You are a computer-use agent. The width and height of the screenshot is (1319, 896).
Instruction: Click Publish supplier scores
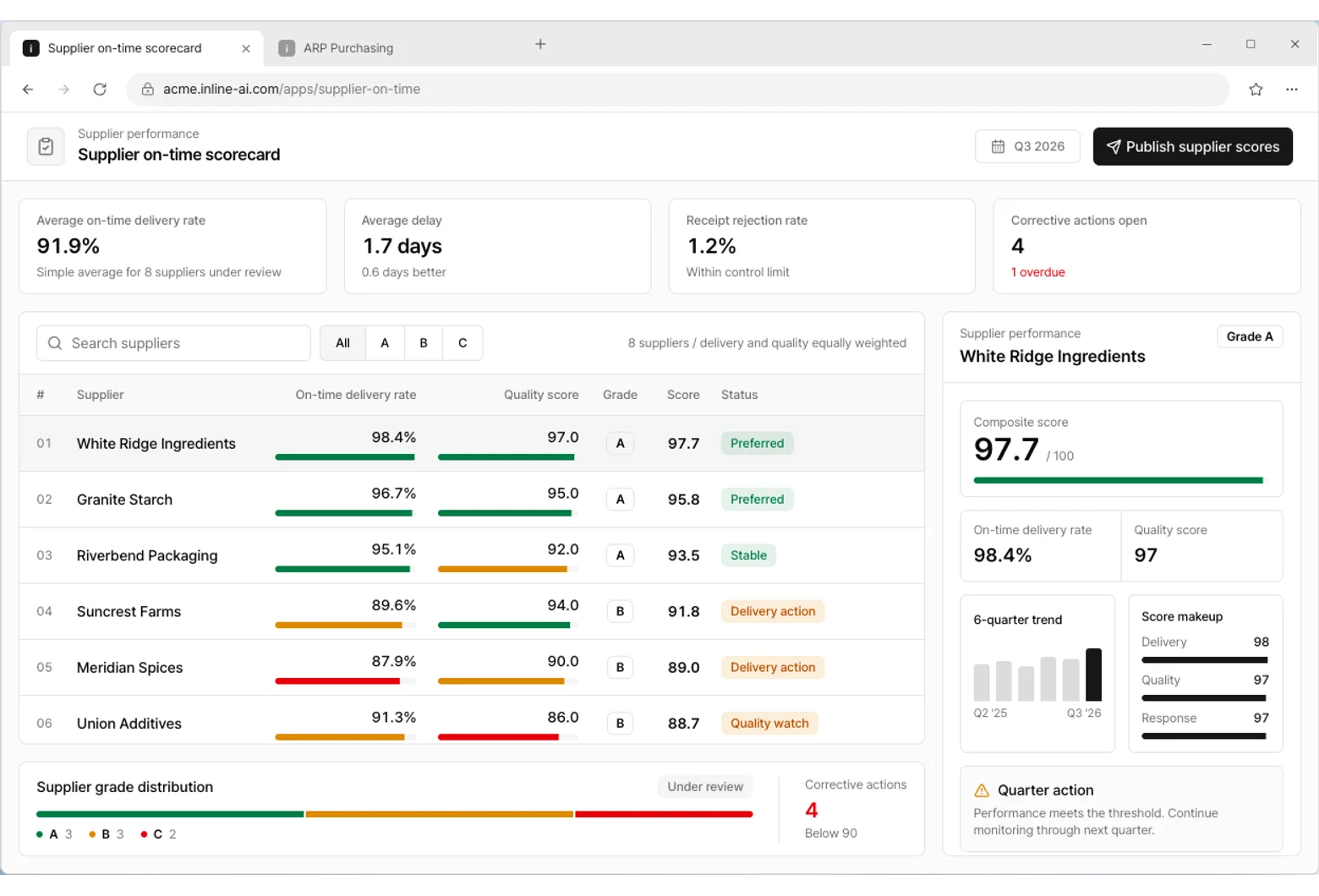click(x=1192, y=146)
